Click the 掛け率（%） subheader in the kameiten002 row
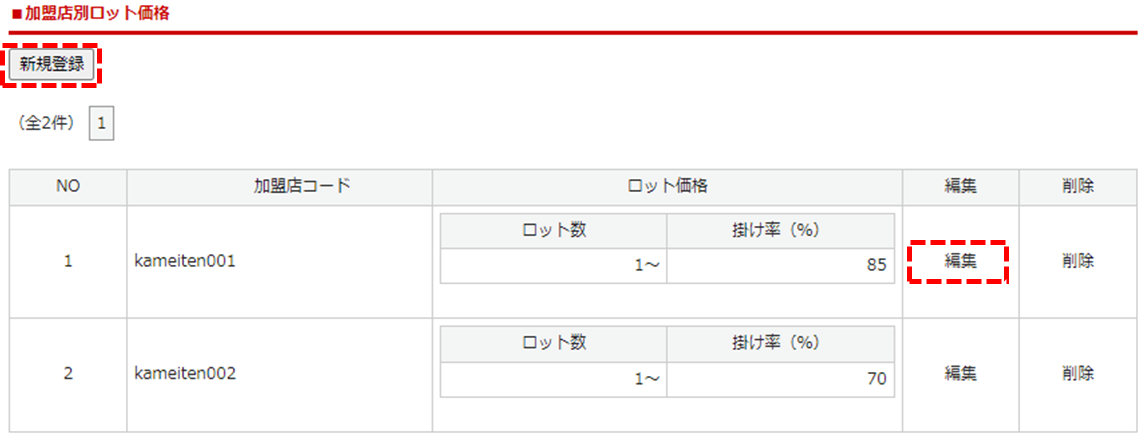The width and height of the screenshot is (1143, 438). pyautogui.click(x=780, y=343)
